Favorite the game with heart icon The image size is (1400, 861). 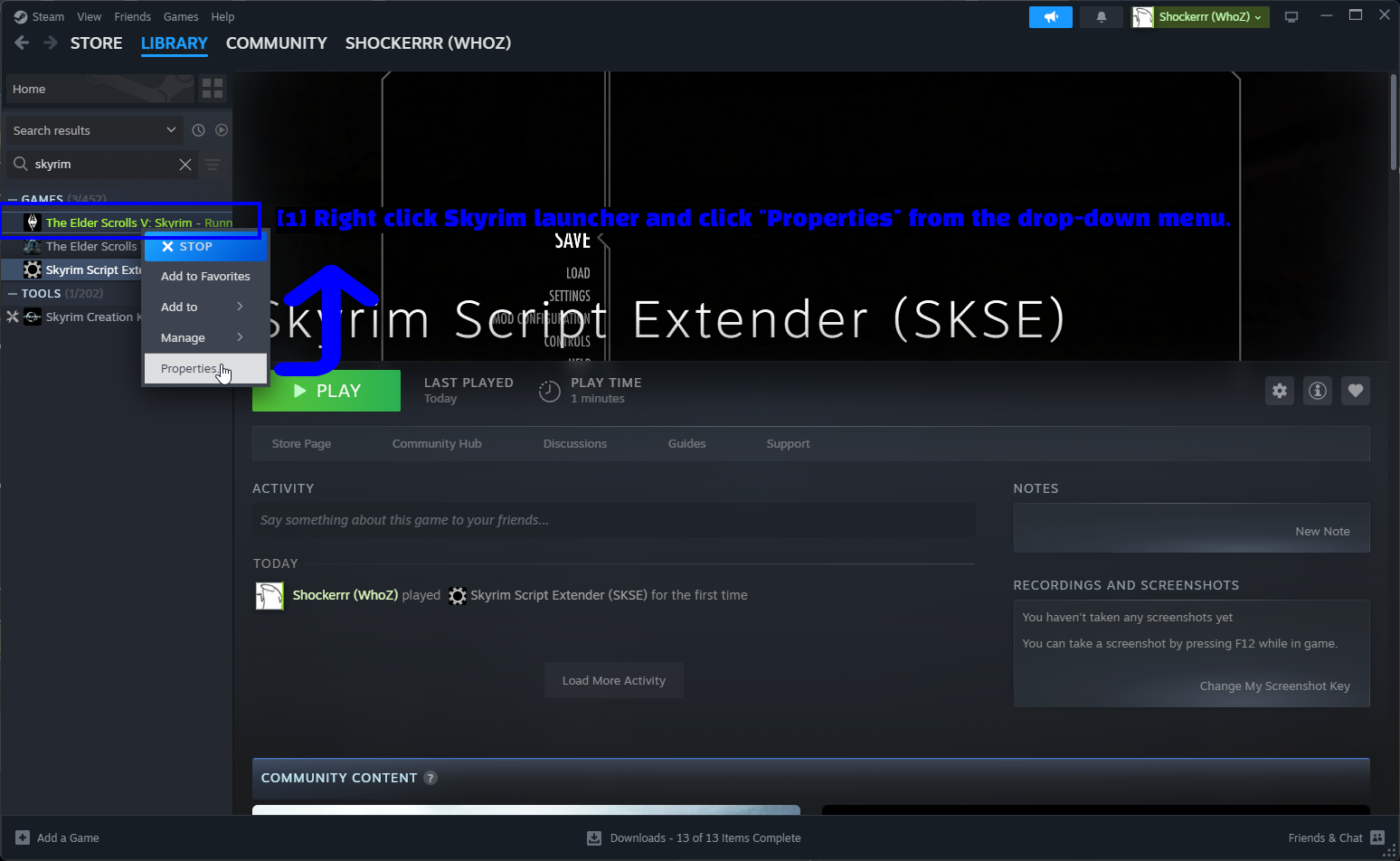[x=1356, y=391]
